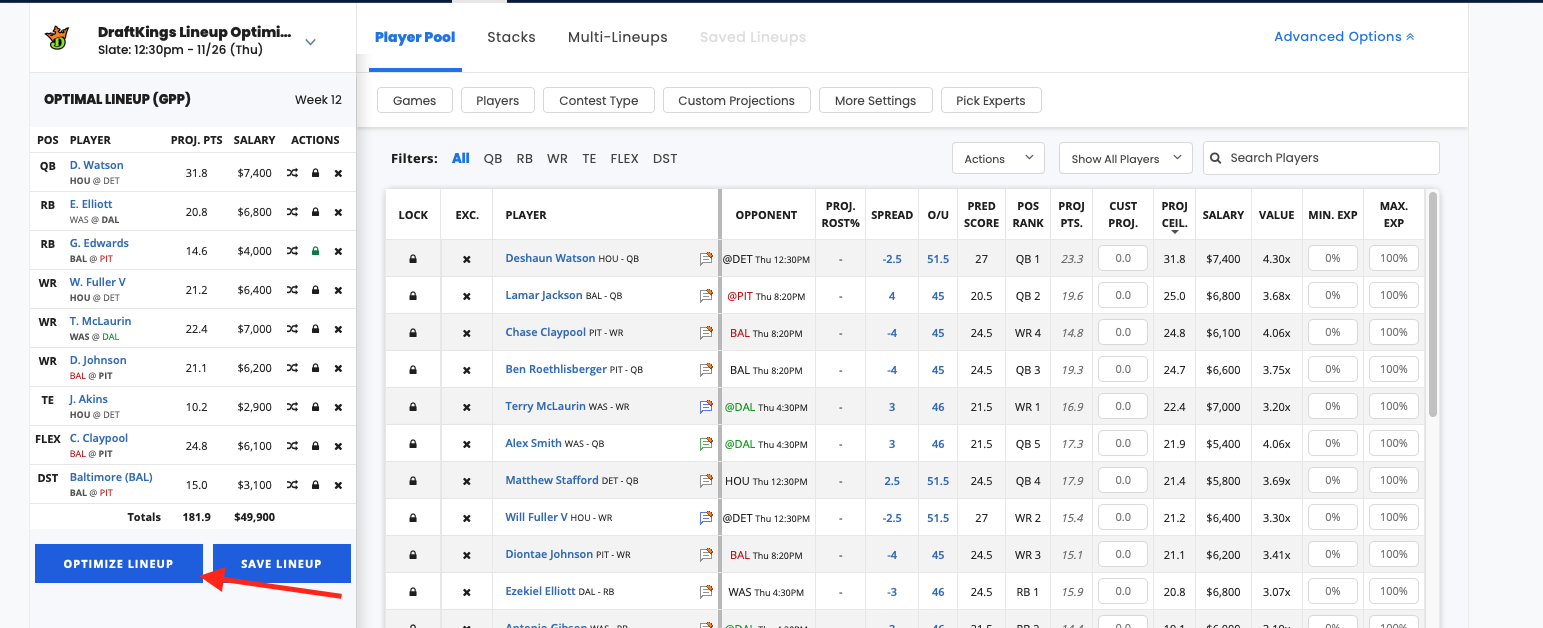Click Lamar Jackson min exposure field
1543x628 pixels.
pos(1332,296)
